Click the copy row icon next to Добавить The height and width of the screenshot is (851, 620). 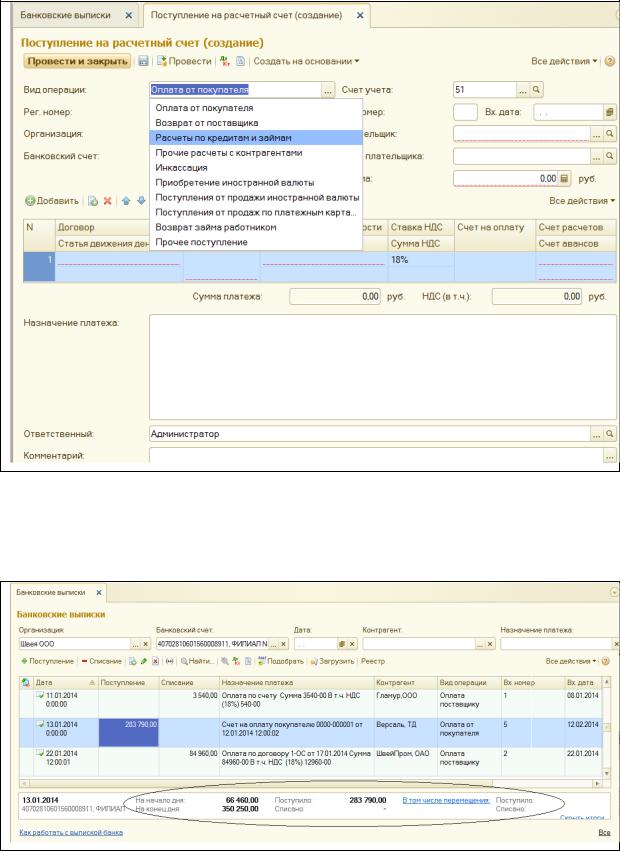[93, 201]
